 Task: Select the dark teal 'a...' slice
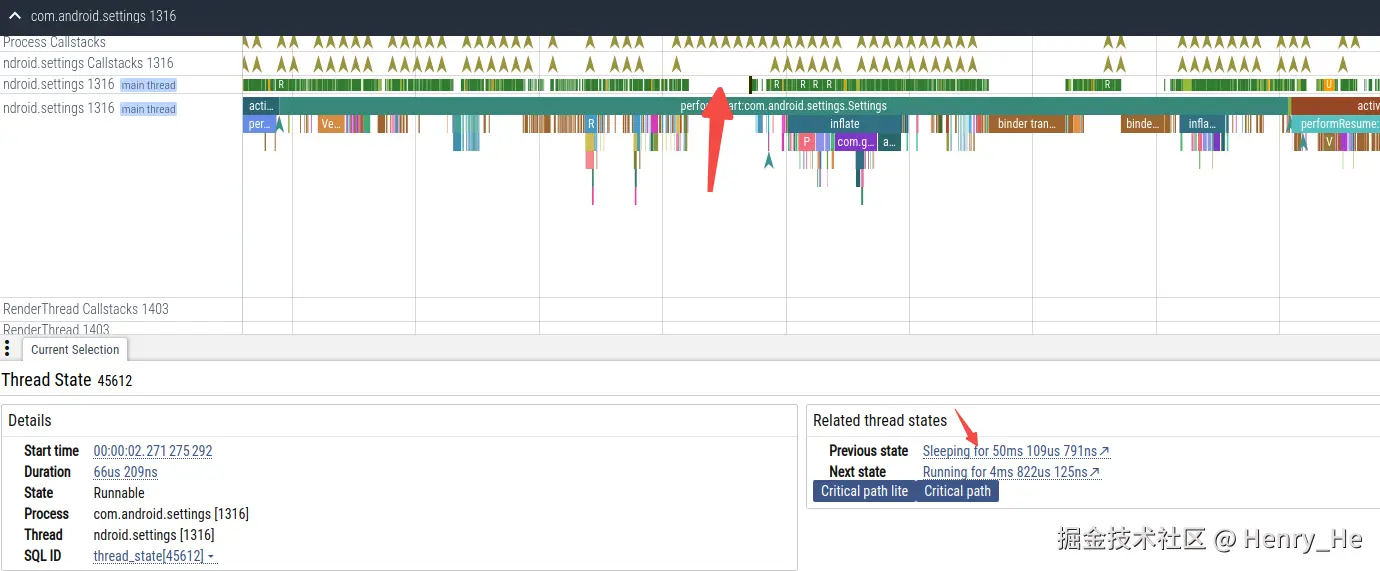pyautogui.click(x=889, y=142)
